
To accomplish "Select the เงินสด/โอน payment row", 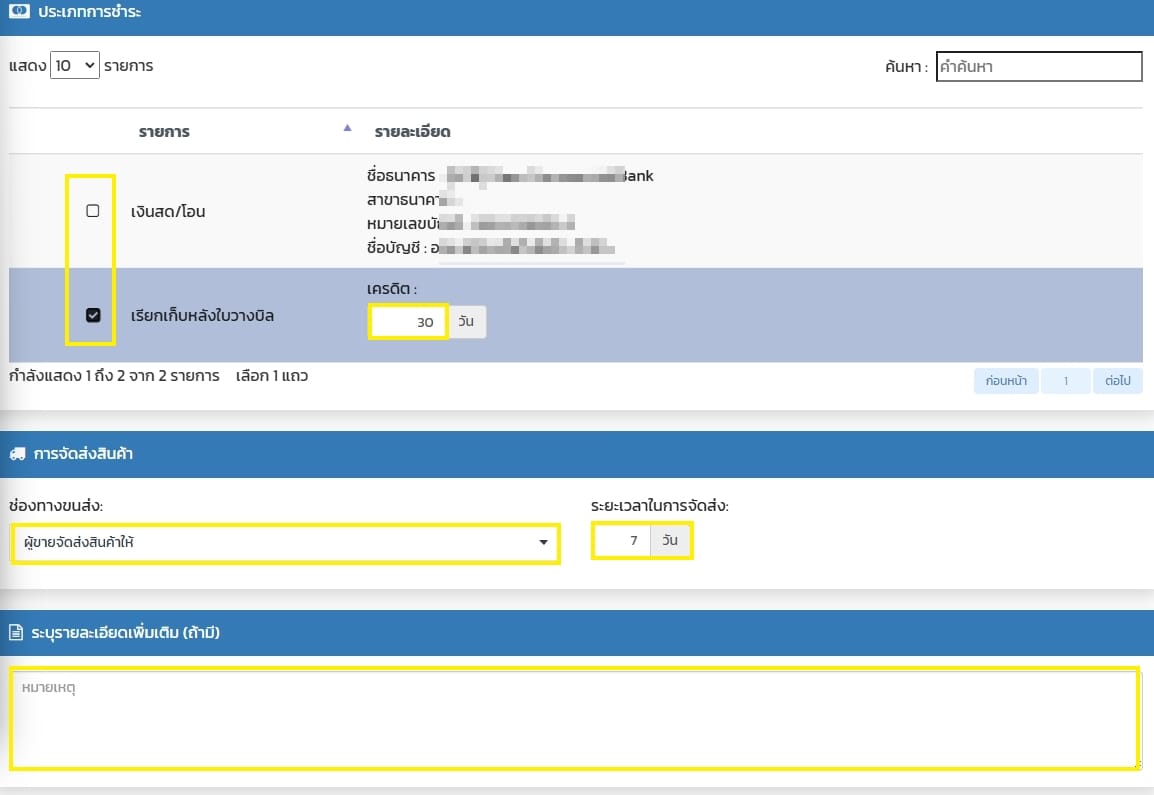I will click(x=168, y=211).
